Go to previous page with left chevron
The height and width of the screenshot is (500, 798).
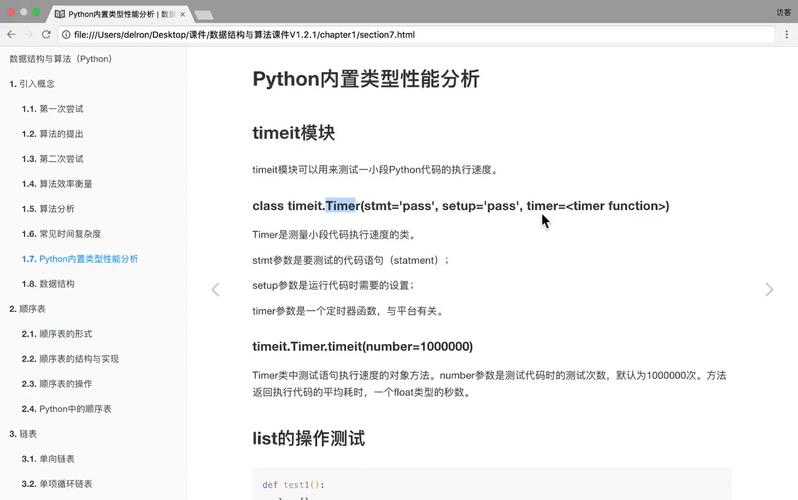pyautogui.click(x=215, y=290)
